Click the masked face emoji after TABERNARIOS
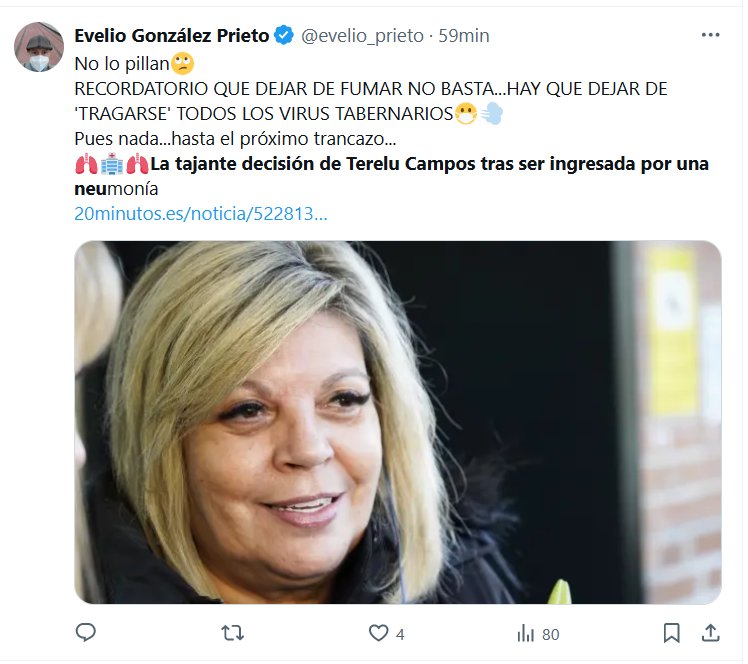 coord(466,114)
